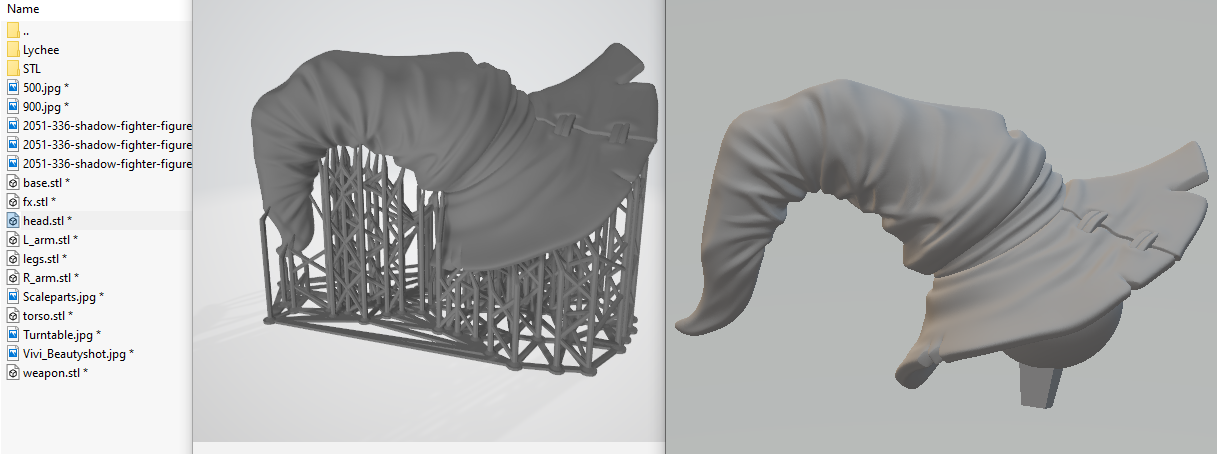Select the base.stl file icon
The height and width of the screenshot is (454, 1217).
tap(13, 183)
